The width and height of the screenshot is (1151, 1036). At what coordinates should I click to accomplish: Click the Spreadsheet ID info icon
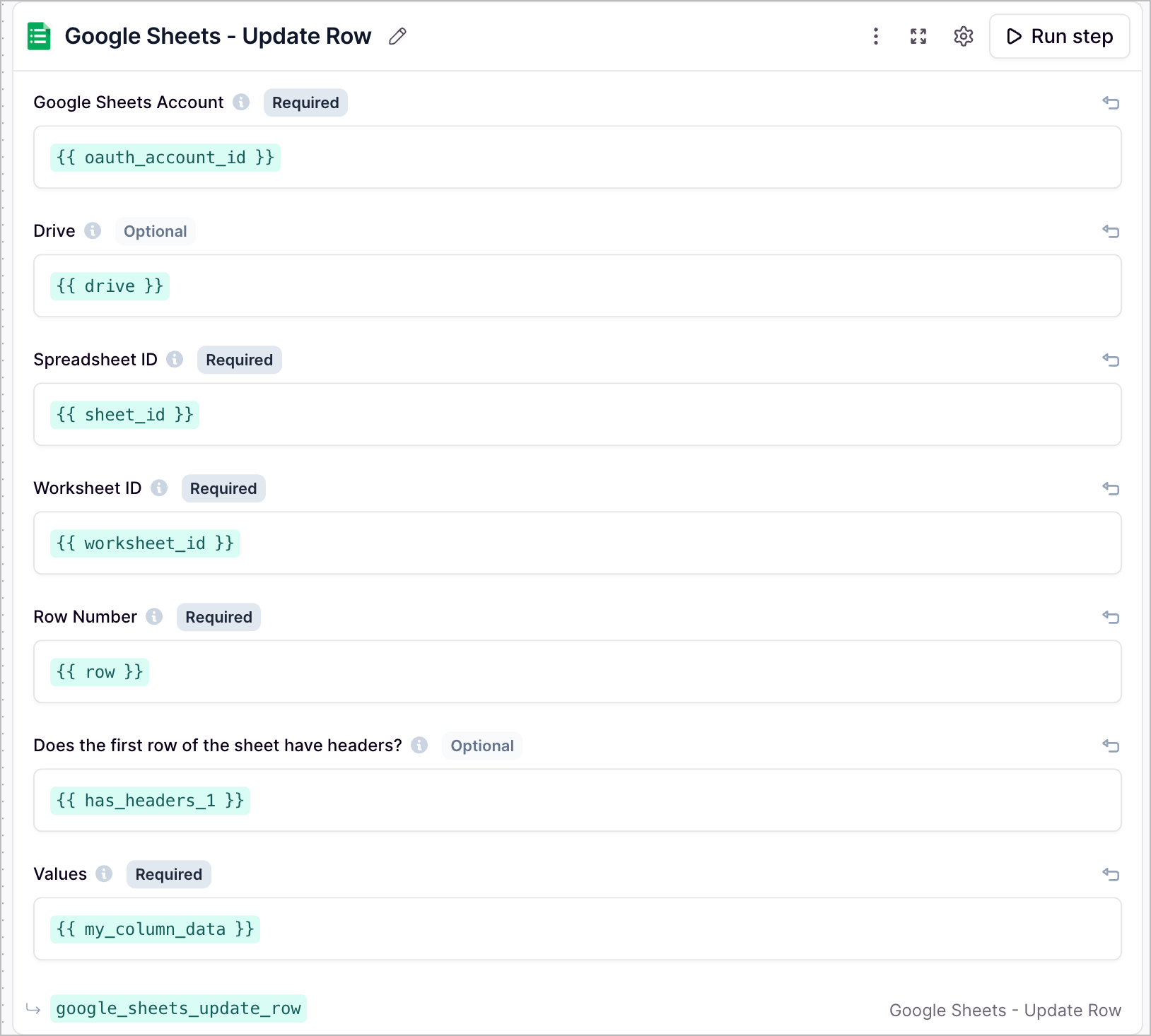[175, 360]
